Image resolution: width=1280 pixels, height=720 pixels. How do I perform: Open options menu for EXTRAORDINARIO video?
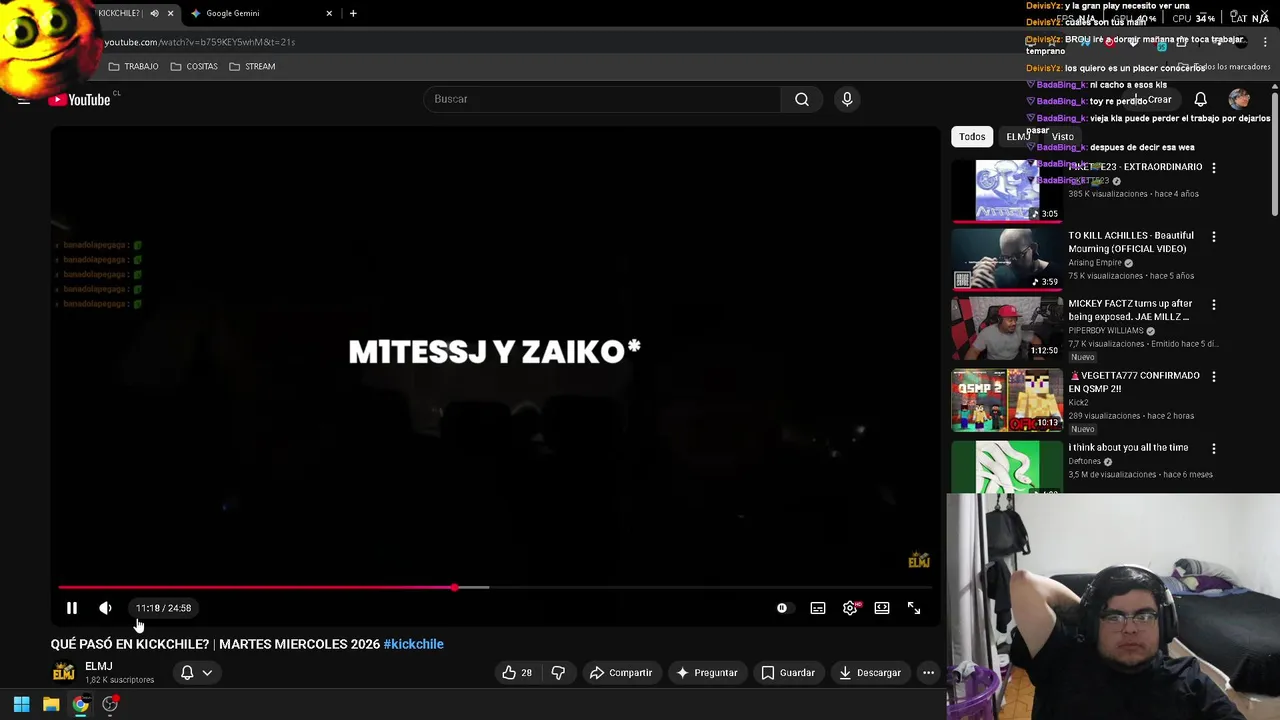click(1214, 168)
